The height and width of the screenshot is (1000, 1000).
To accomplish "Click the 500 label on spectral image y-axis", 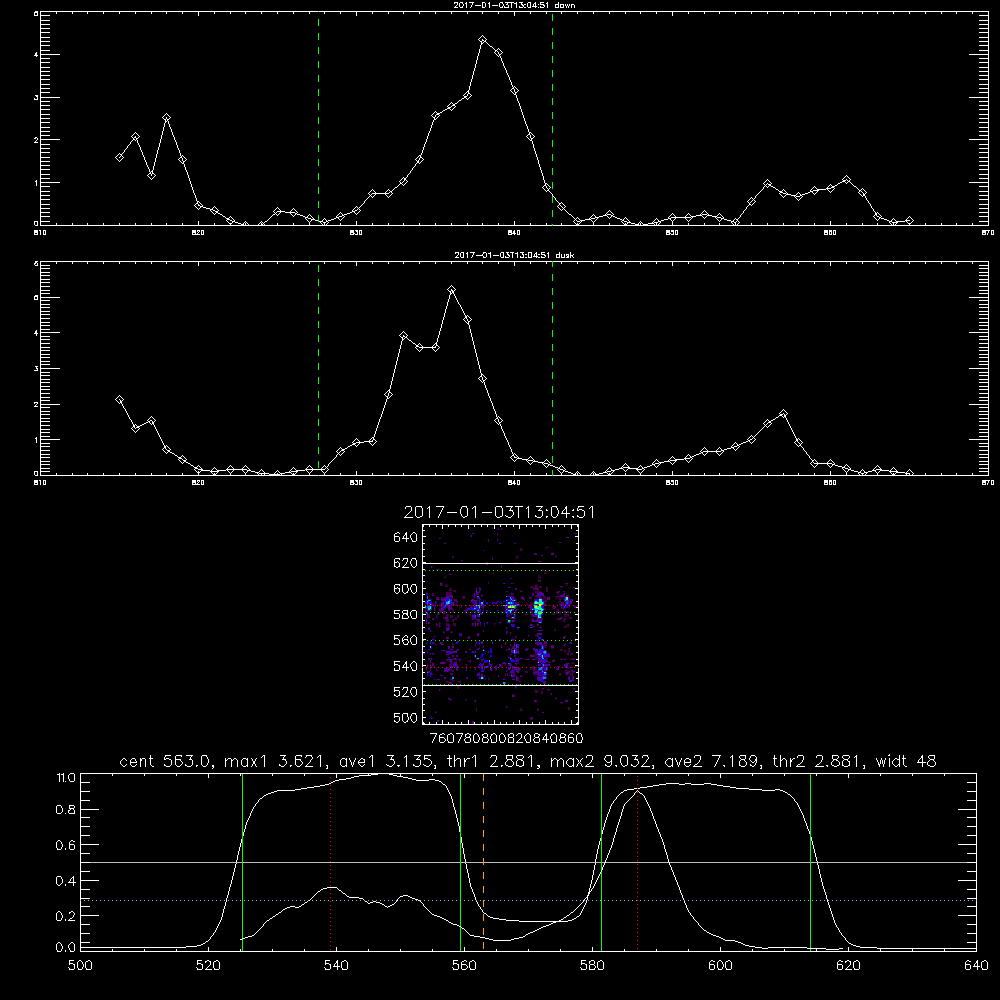I will 406,717.
